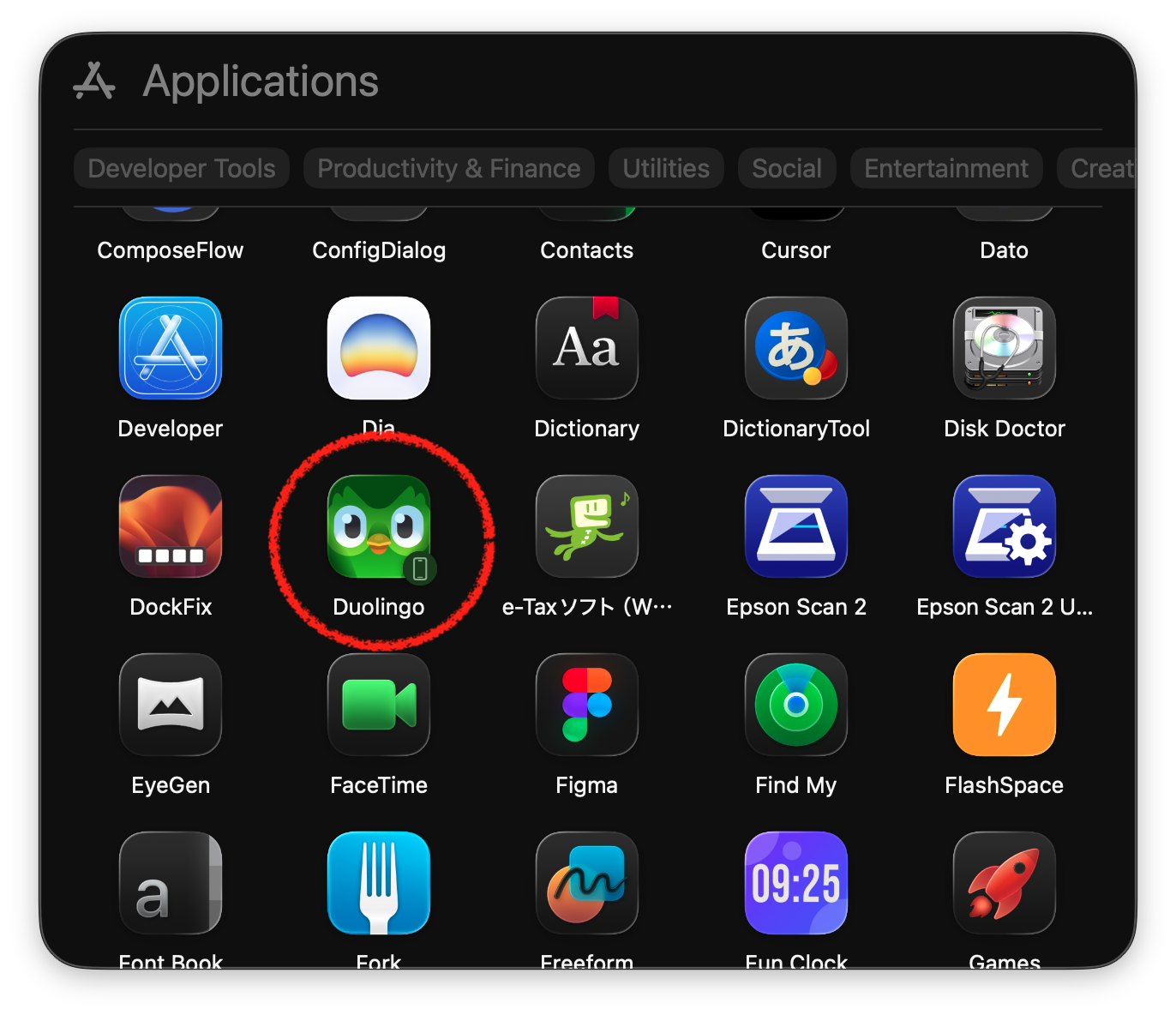Select the Social category filter
The height and width of the screenshot is (1015, 1176).
coord(787,168)
